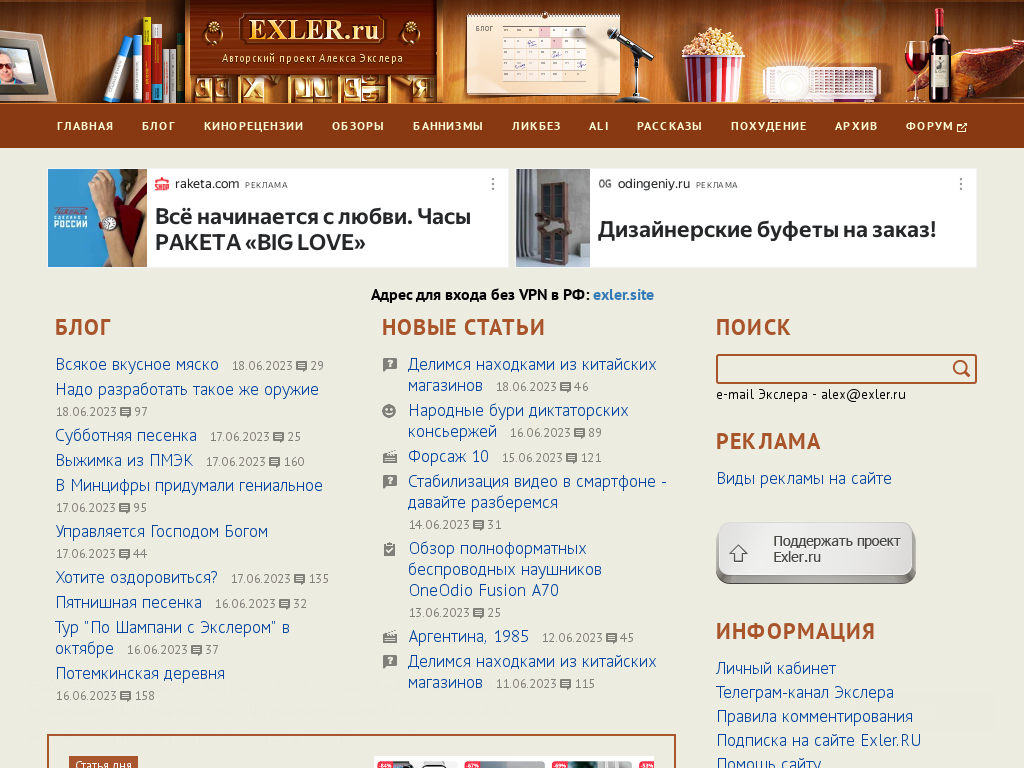This screenshot has height=768, width=1024.
Task: Open post В Минцифры придумали гениальное
Action: click(x=189, y=486)
